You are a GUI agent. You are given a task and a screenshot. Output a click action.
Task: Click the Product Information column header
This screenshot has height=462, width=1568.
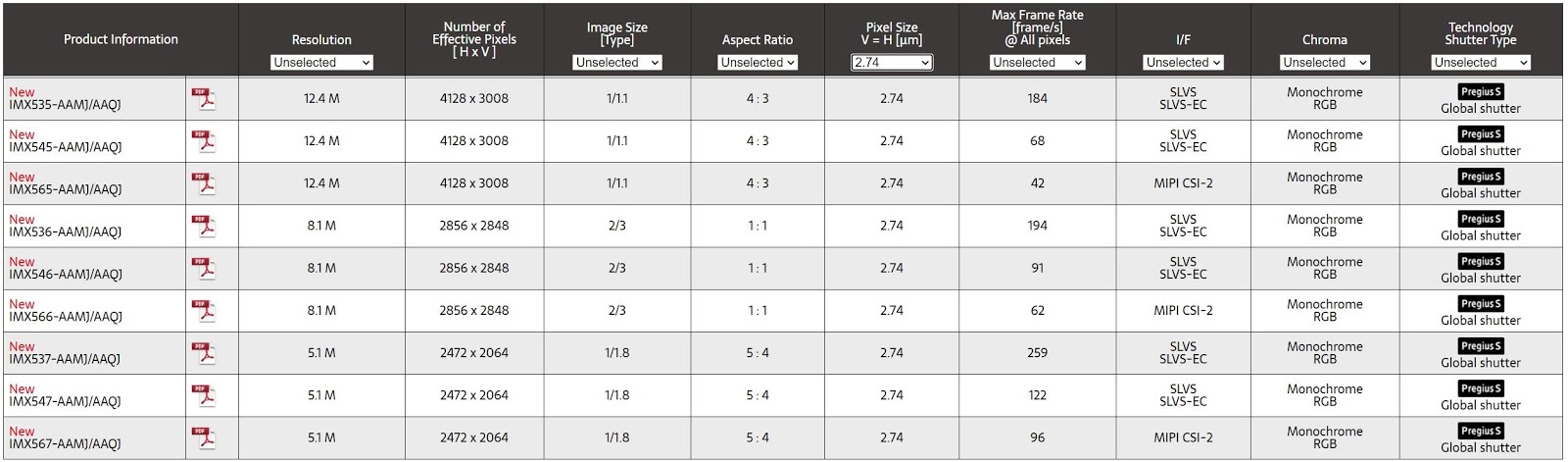point(121,39)
